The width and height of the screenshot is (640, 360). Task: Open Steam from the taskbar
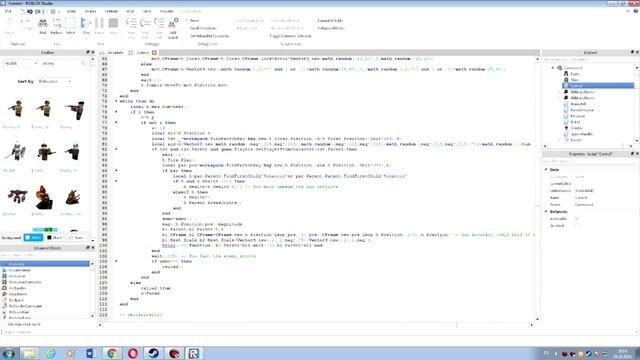153,353
